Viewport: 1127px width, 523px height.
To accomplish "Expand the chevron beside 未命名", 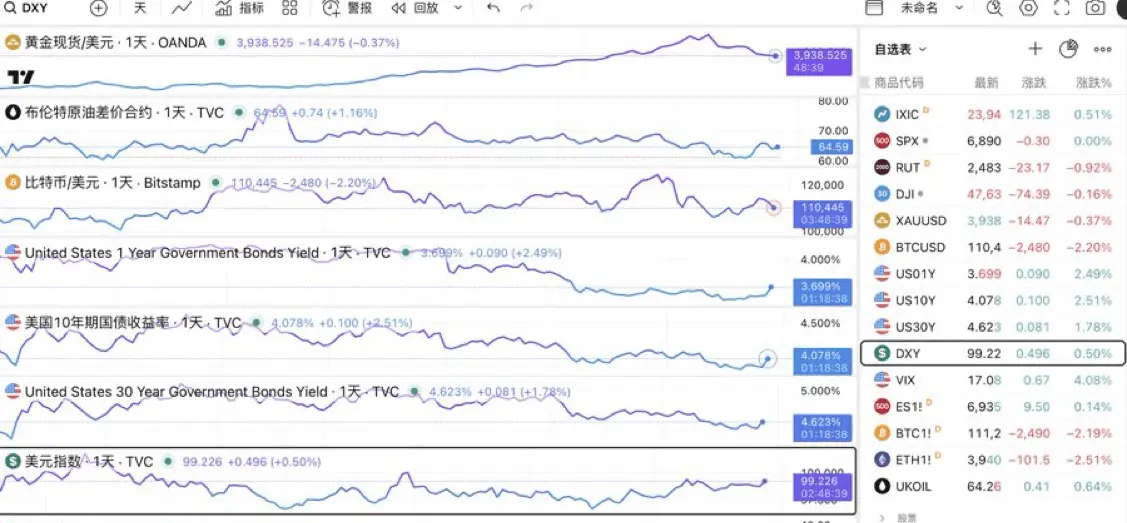I will [x=959, y=9].
